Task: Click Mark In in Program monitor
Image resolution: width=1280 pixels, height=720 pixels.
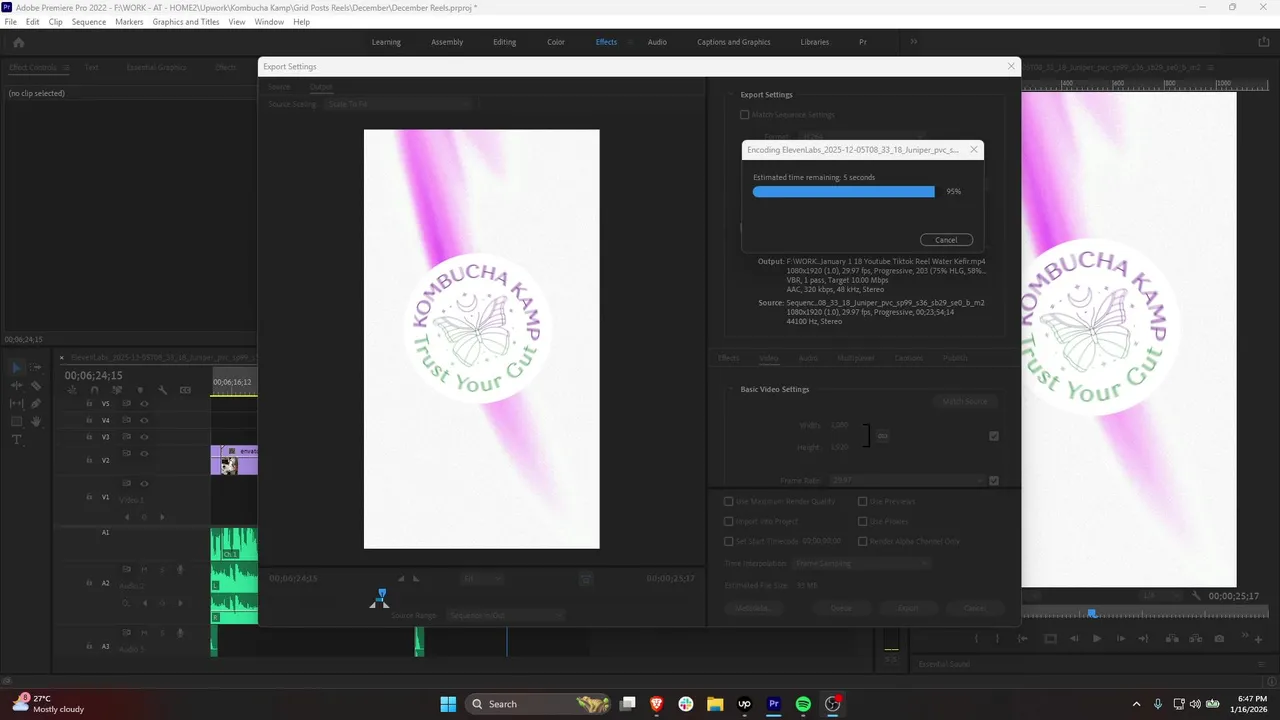Action: [978, 639]
